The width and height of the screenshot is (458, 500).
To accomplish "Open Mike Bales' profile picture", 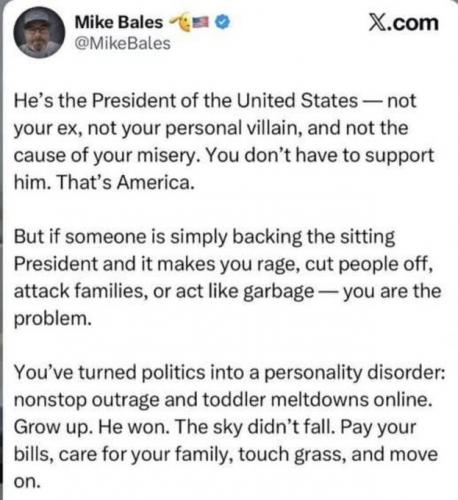I will (x=39, y=32).
